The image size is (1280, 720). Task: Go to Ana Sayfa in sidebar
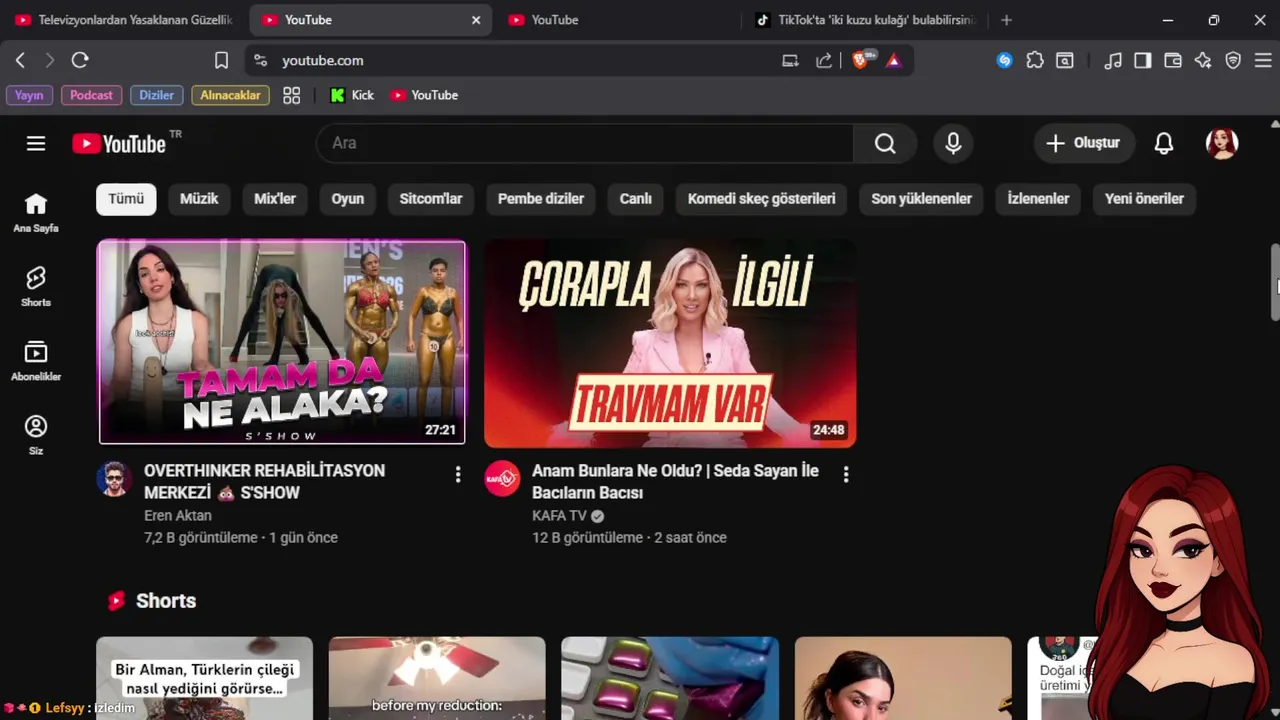click(x=36, y=213)
